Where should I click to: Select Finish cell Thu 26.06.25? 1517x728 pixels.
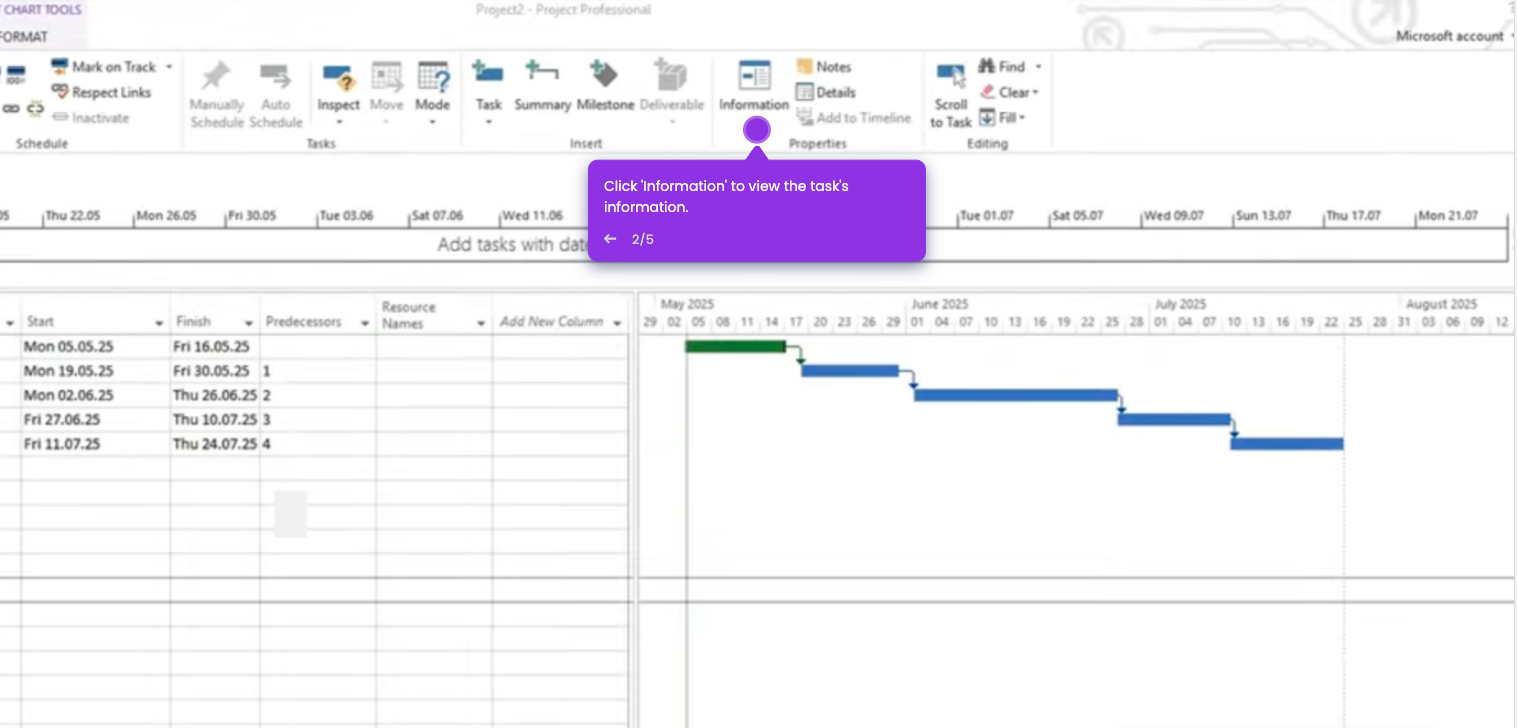coord(215,395)
